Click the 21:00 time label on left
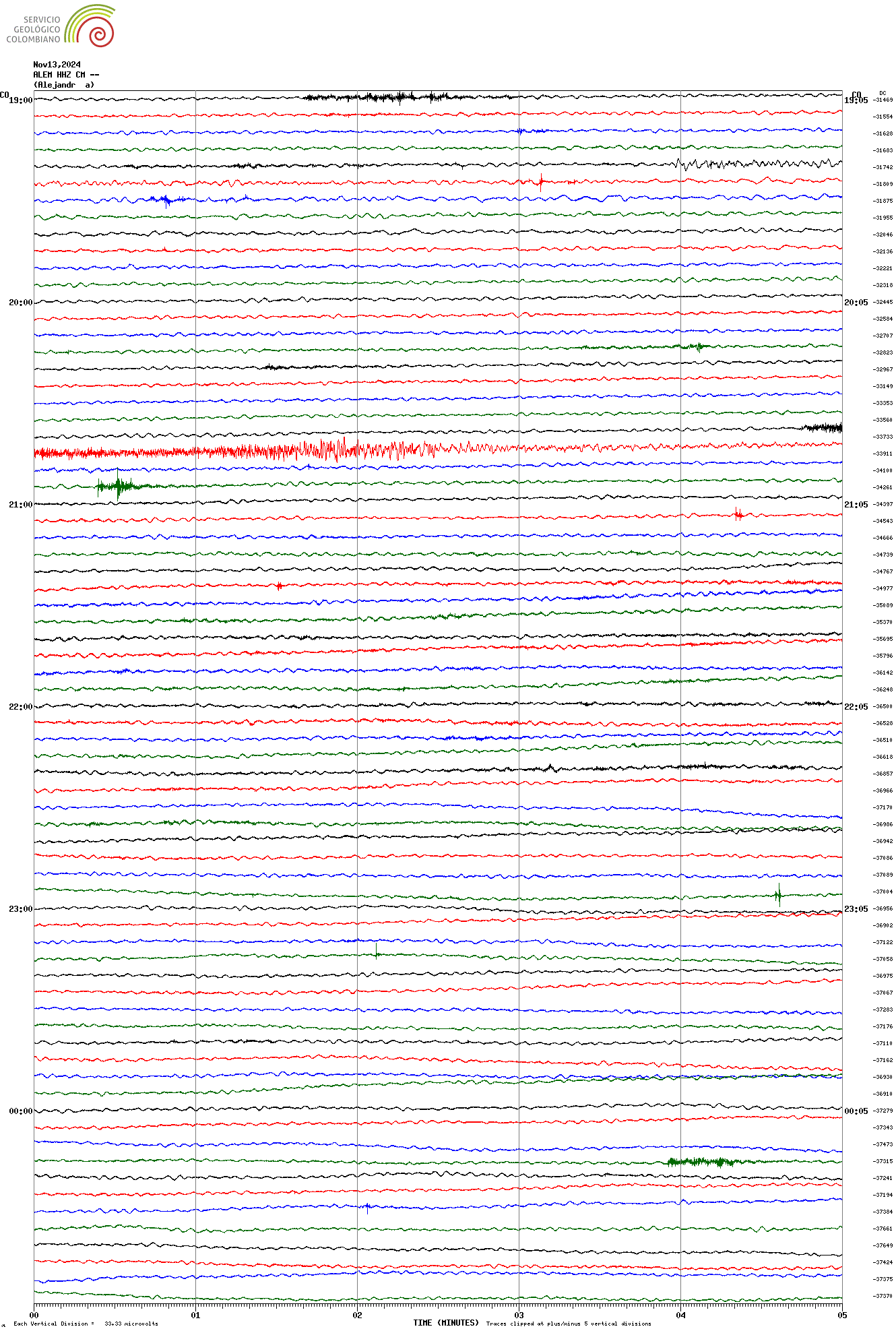This screenshot has width=896, height=1333. (20, 505)
